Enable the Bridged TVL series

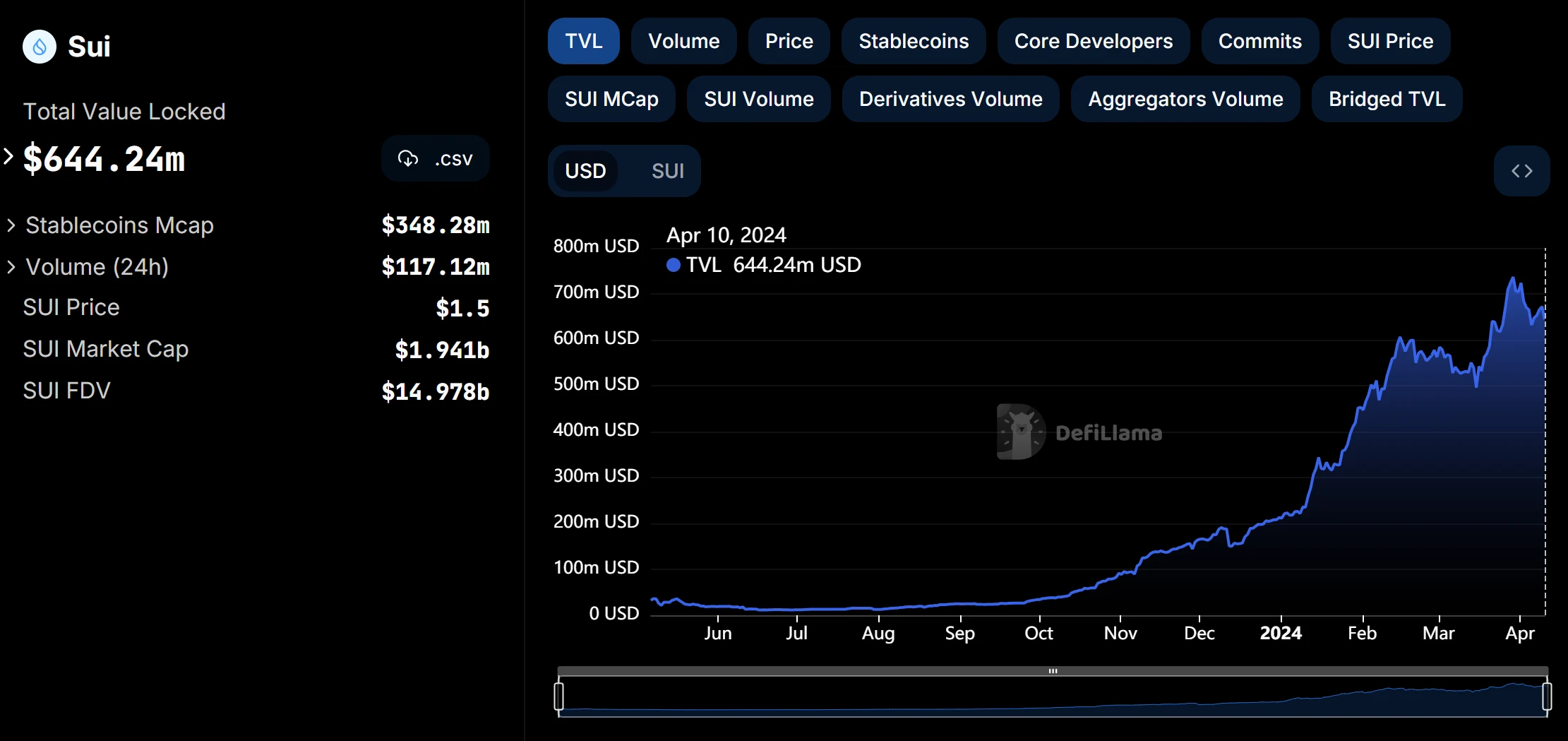point(1387,99)
